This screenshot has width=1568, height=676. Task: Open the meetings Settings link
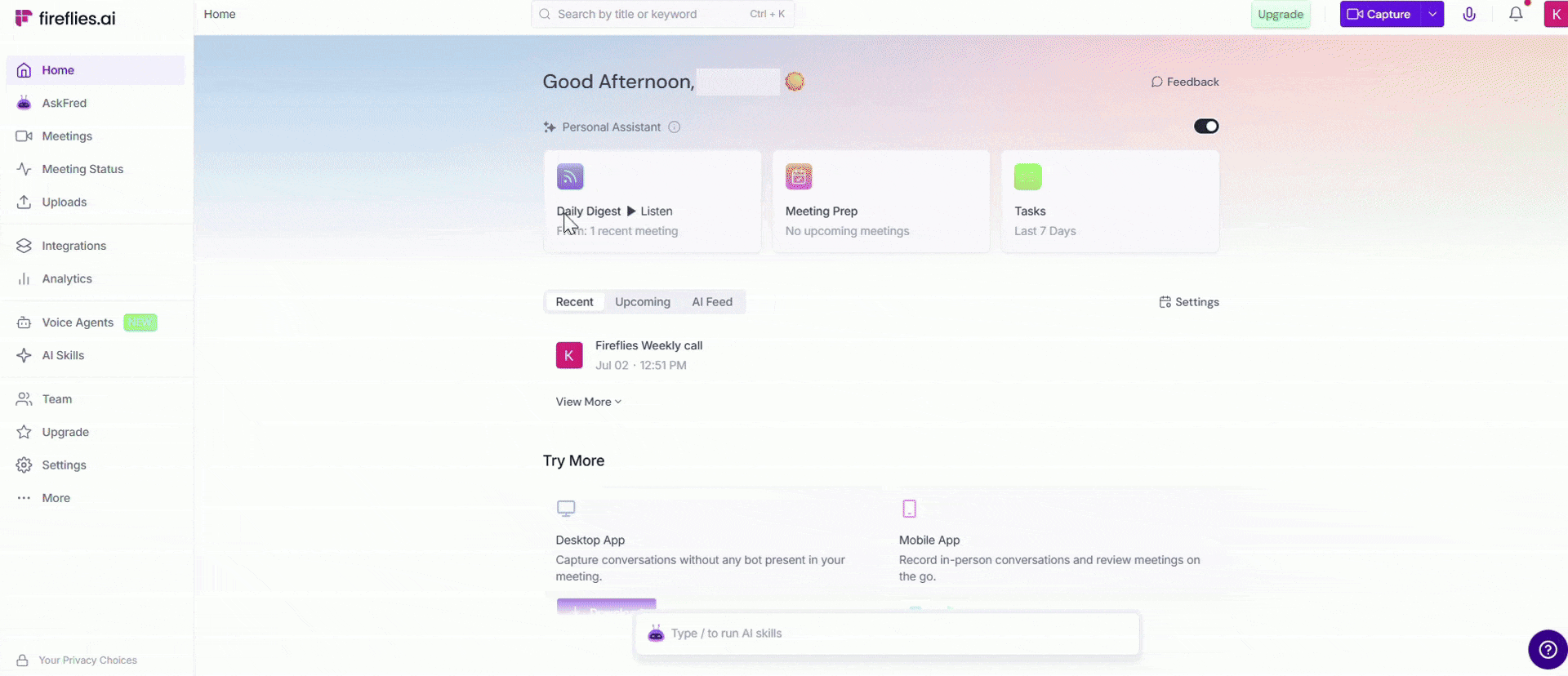click(1189, 302)
